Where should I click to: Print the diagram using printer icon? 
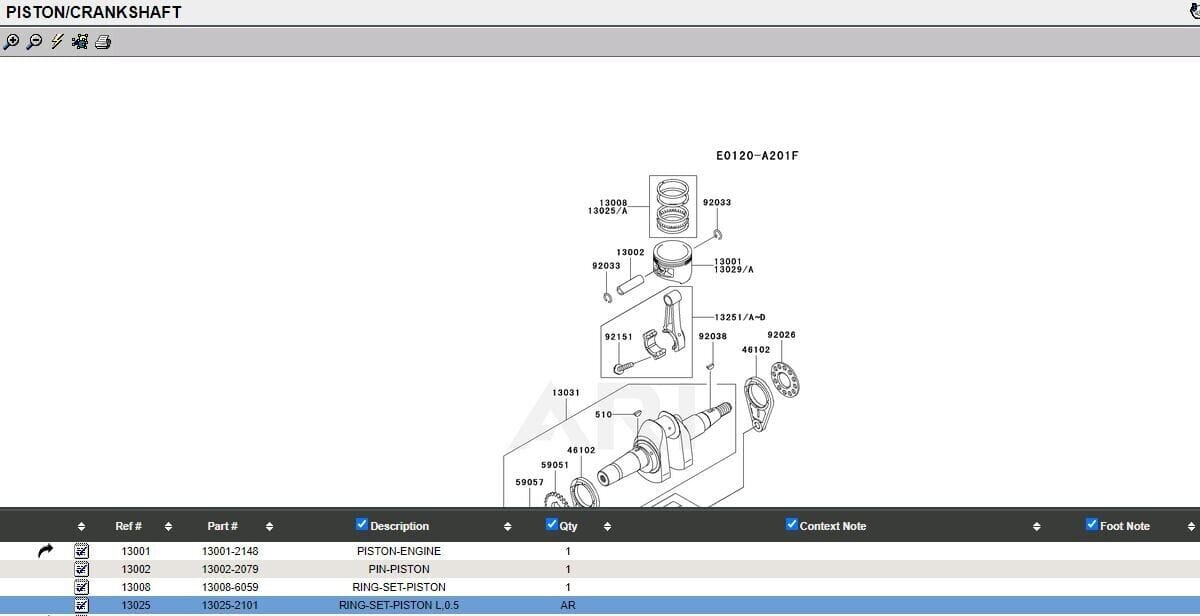103,42
